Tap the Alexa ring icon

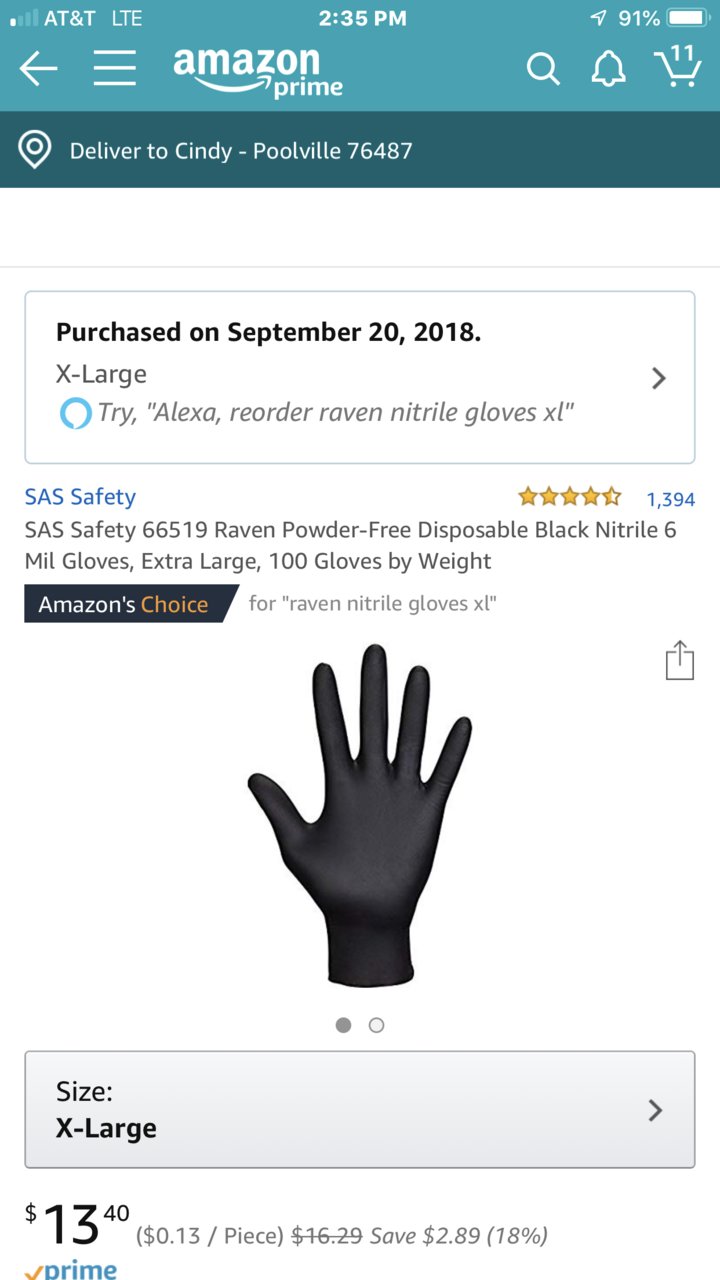pyautogui.click(x=75, y=413)
